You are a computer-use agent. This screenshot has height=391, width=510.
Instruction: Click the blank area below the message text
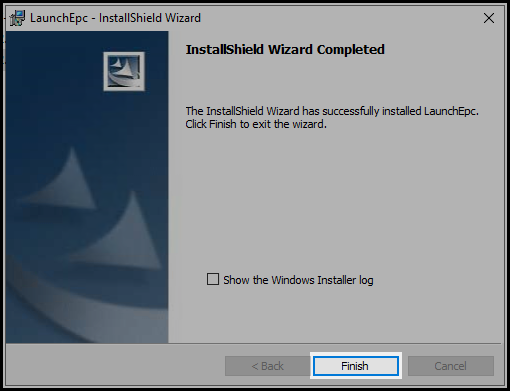[333, 200]
